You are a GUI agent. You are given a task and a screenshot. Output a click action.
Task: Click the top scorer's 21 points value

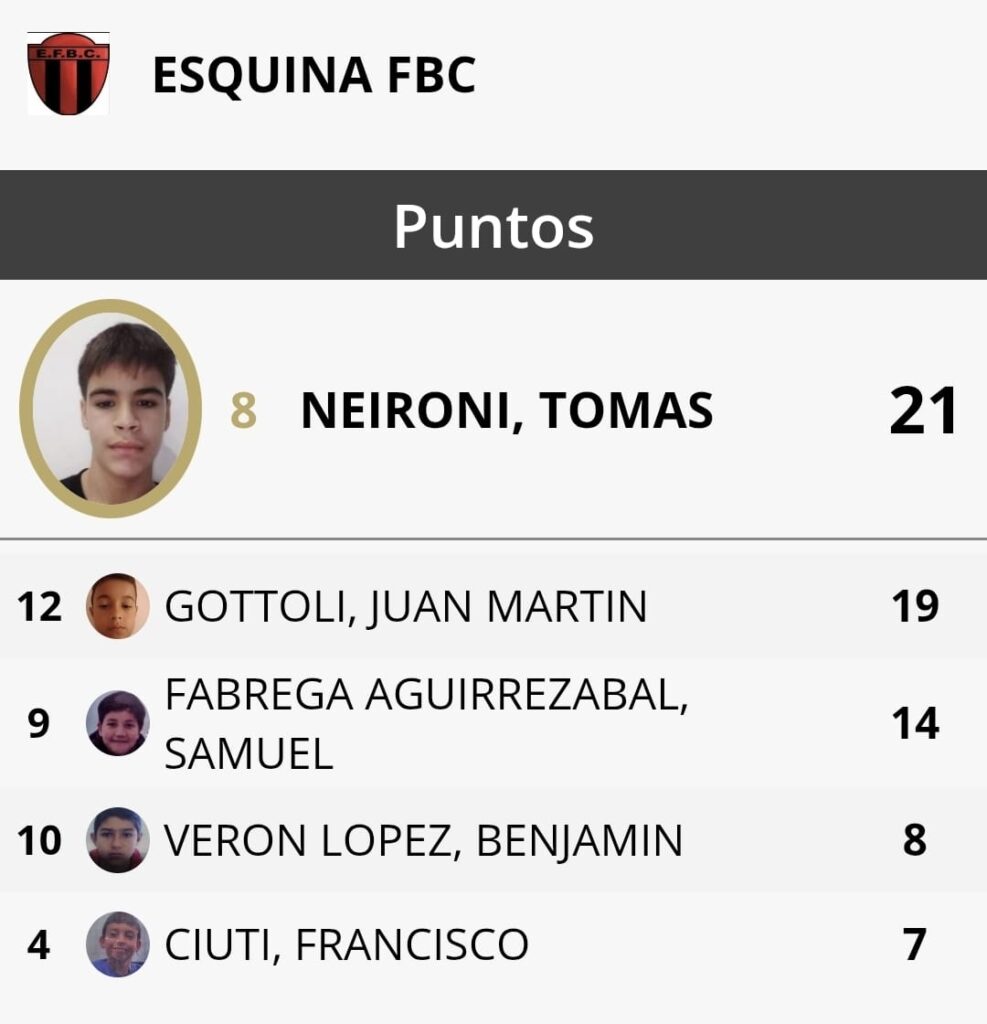[923, 411]
